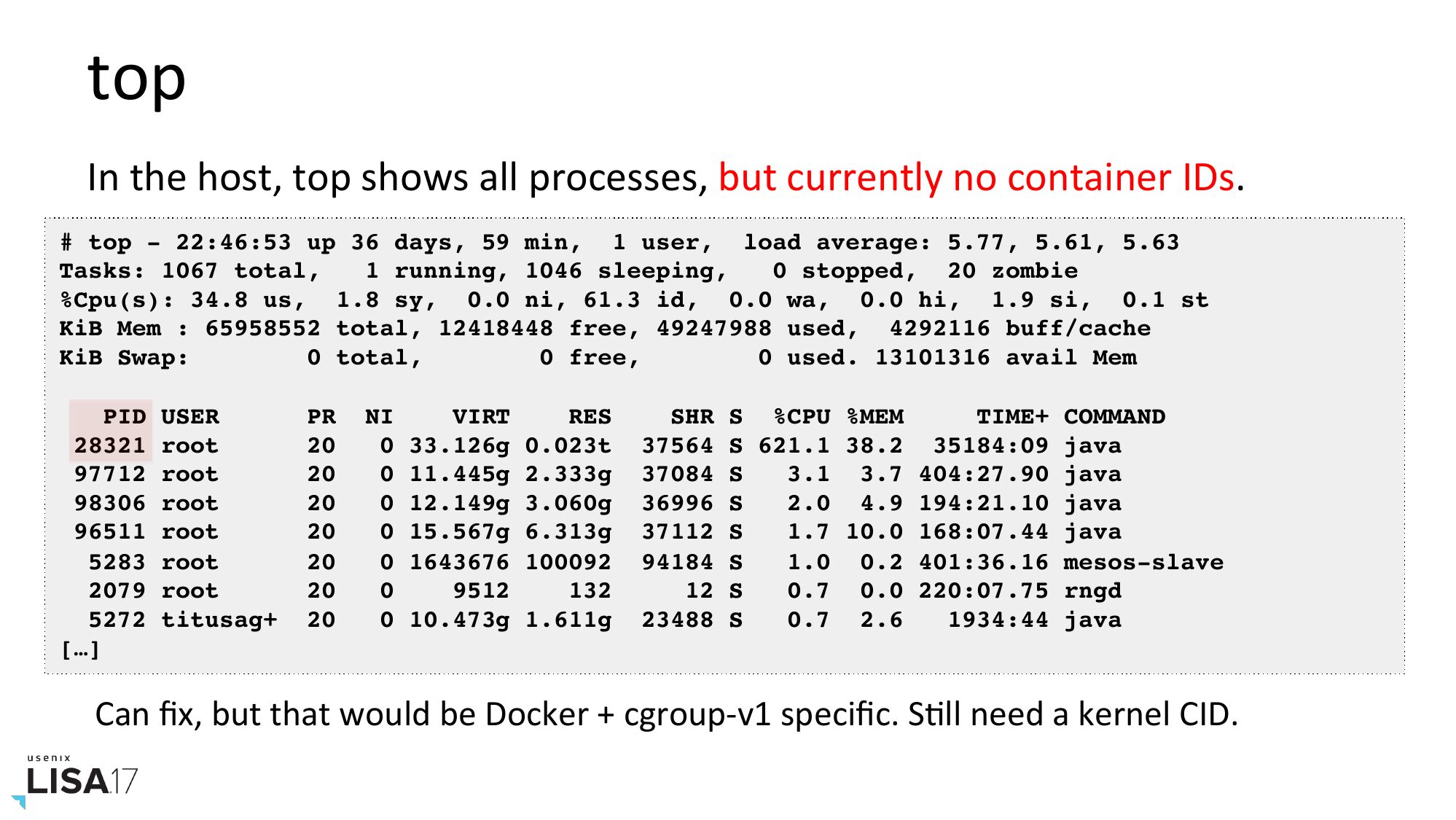Click the highlighted PID 28321
Image resolution: width=1456 pixels, height=820 pixels.
pos(109,445)
